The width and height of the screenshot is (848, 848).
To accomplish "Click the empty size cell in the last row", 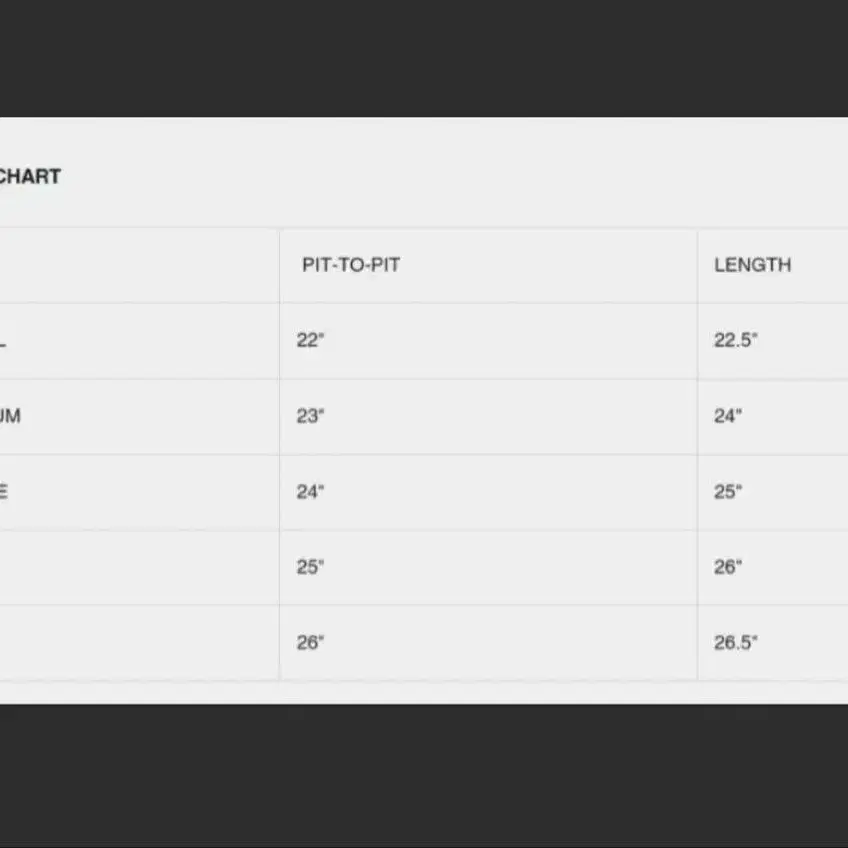I will coord(140,642).
